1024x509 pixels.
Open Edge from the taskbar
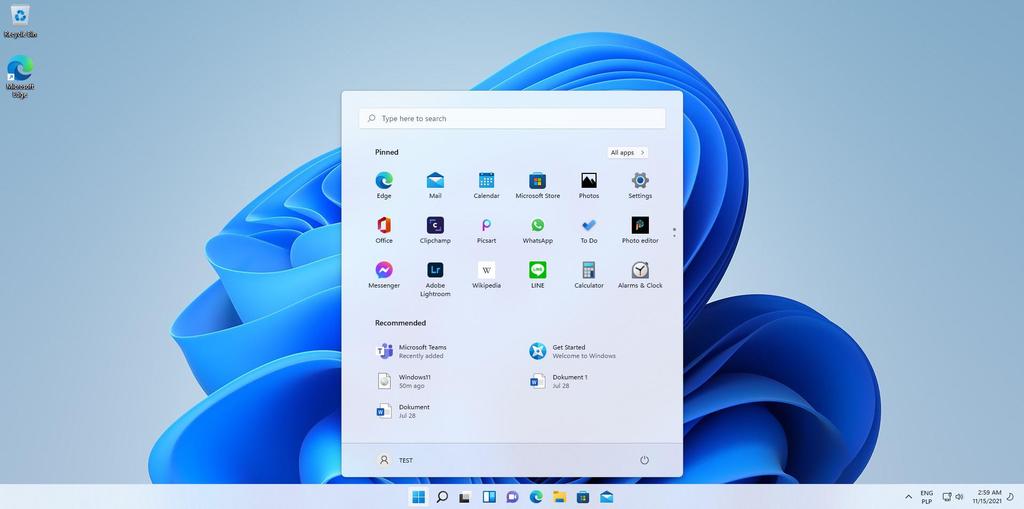[536, 497]
